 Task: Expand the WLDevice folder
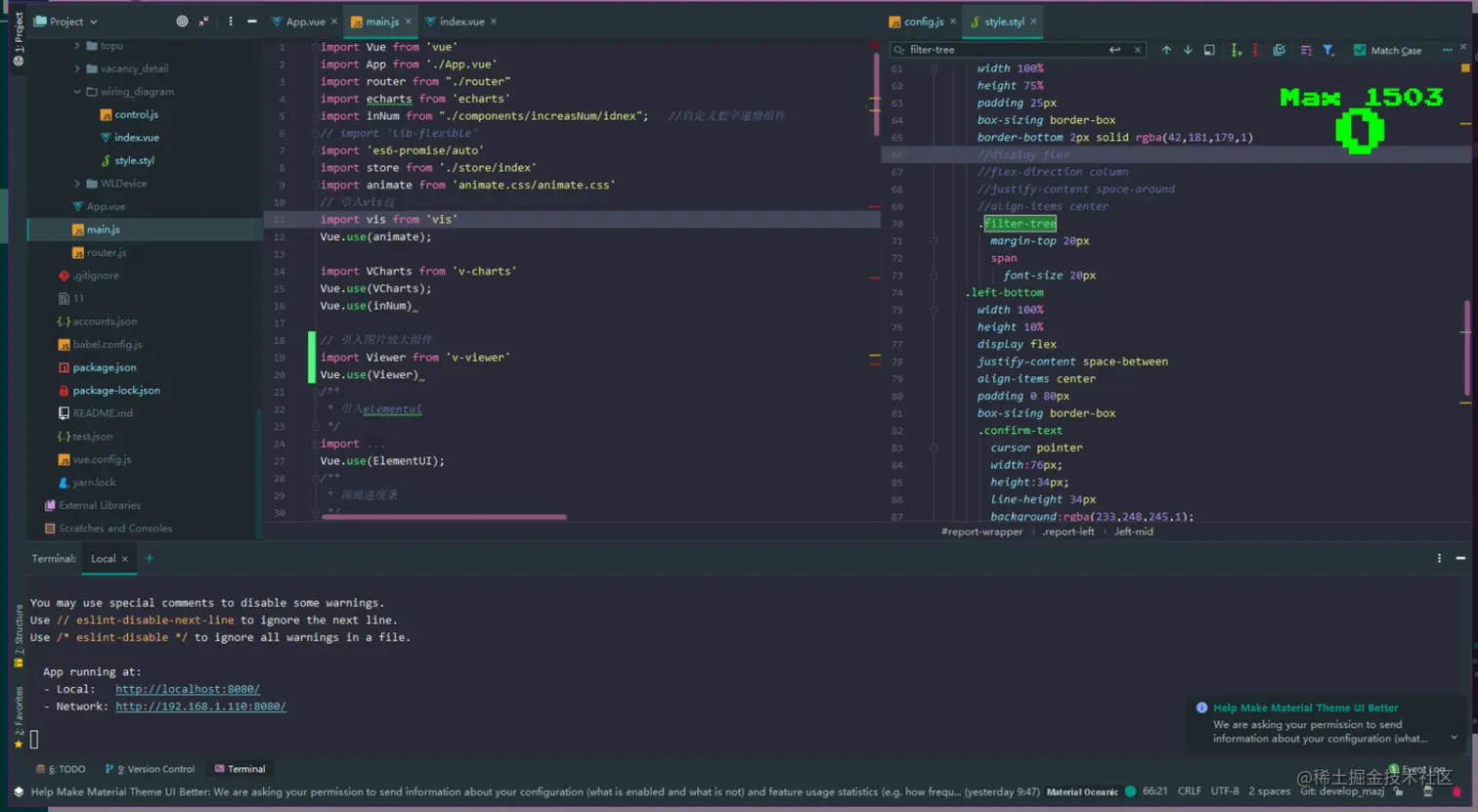click(77, 184)
